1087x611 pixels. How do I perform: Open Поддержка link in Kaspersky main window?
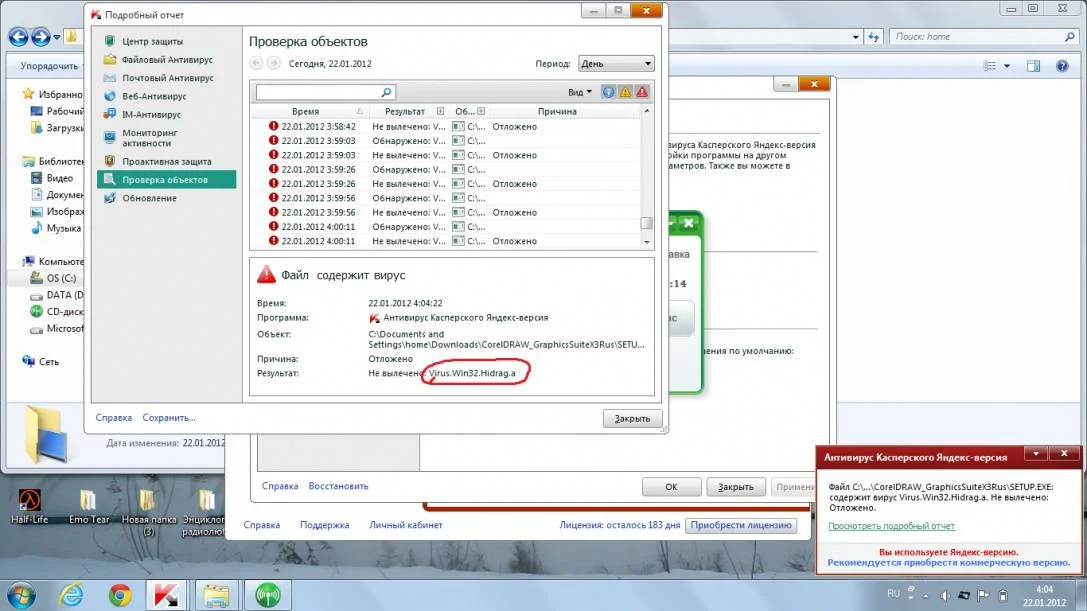coord(324,525)
